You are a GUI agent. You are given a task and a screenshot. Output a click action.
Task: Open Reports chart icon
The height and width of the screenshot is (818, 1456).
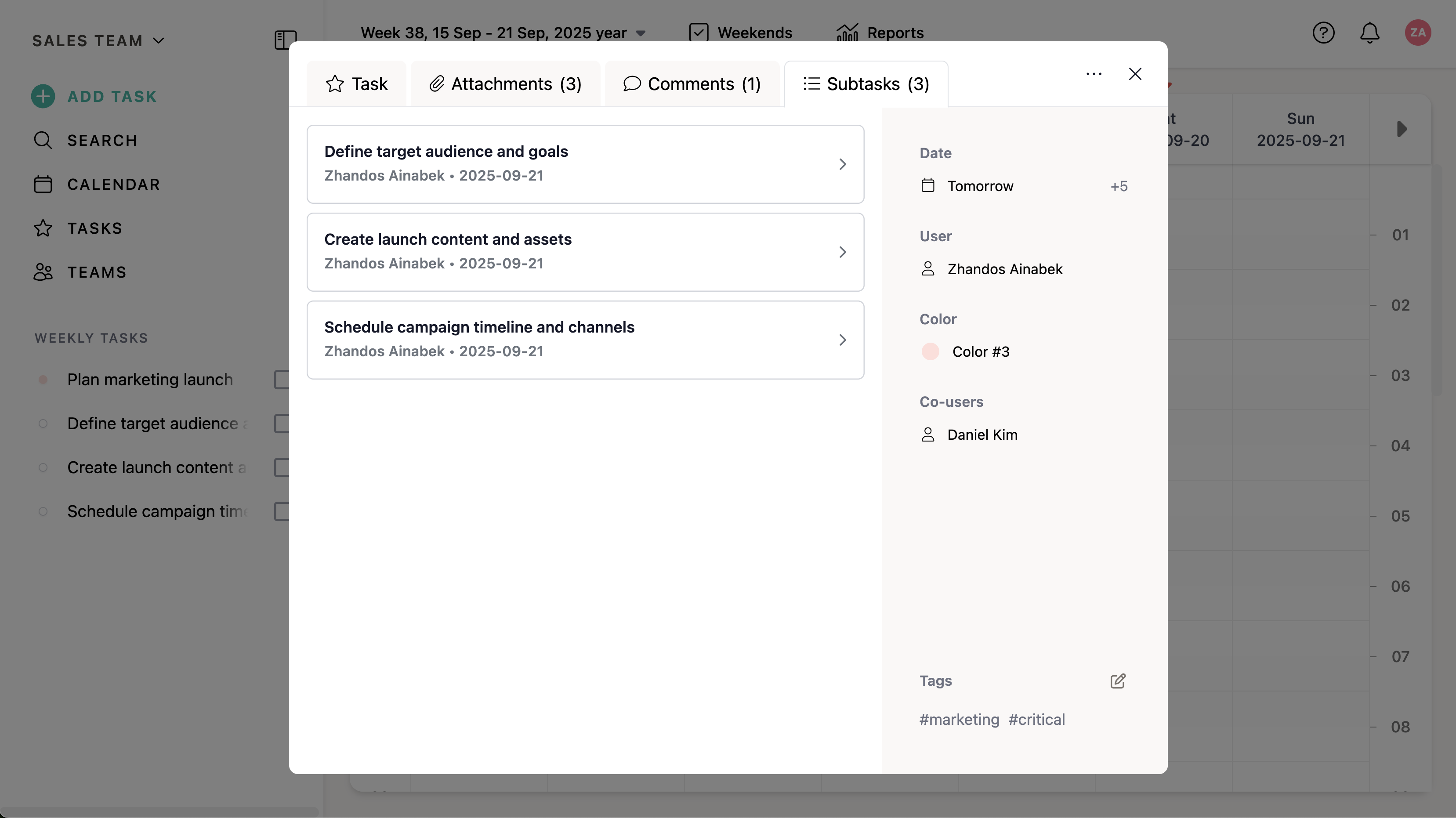click(847, 33)
